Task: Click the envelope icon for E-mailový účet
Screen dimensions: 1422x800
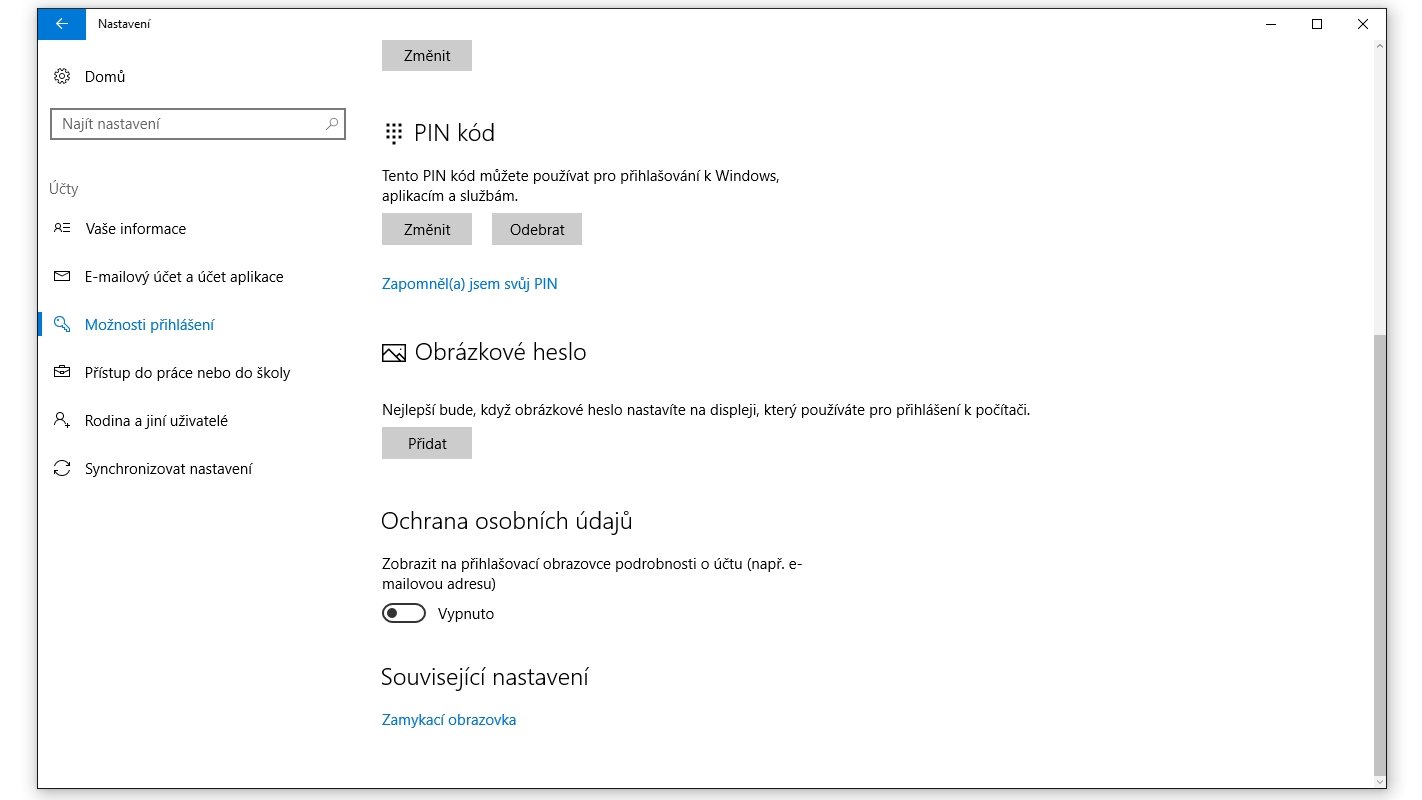Action: [62, 277]
